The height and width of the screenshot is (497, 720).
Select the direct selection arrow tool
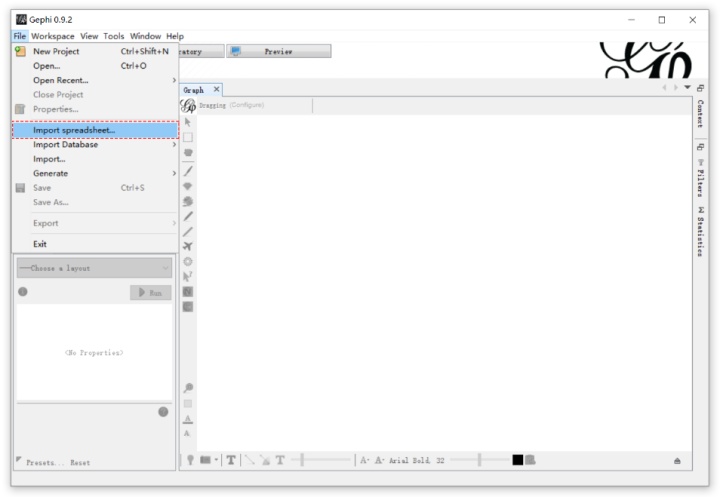click(x=187, y=122)
